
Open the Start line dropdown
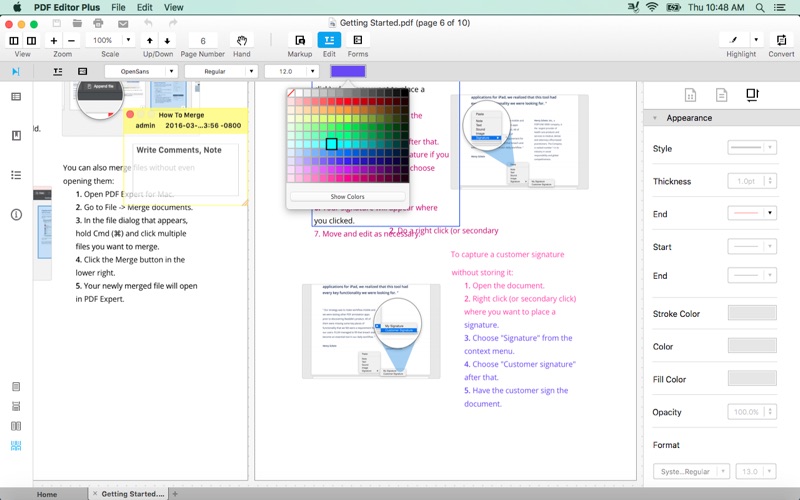click(x=752, y=246)
